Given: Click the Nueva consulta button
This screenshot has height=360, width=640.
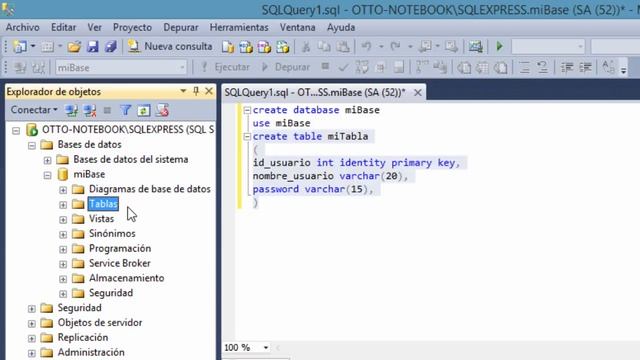Looking at the screenshot, I should [x=170, y=47].
